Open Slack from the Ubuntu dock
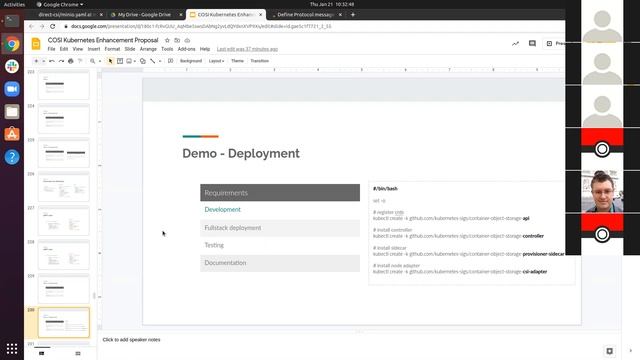Screen dimensions: 640x360 tap(12, 66)
